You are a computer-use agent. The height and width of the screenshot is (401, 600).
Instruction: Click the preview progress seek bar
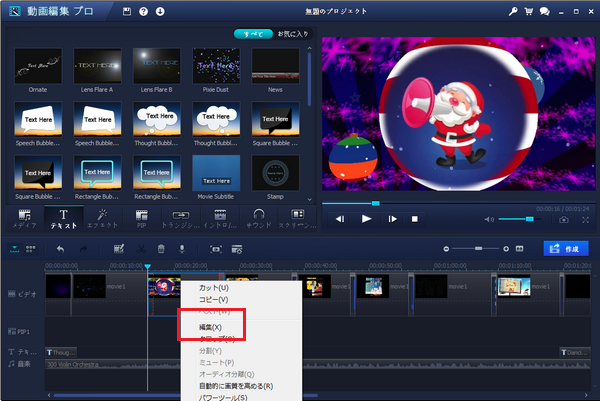tap(458, 203)
